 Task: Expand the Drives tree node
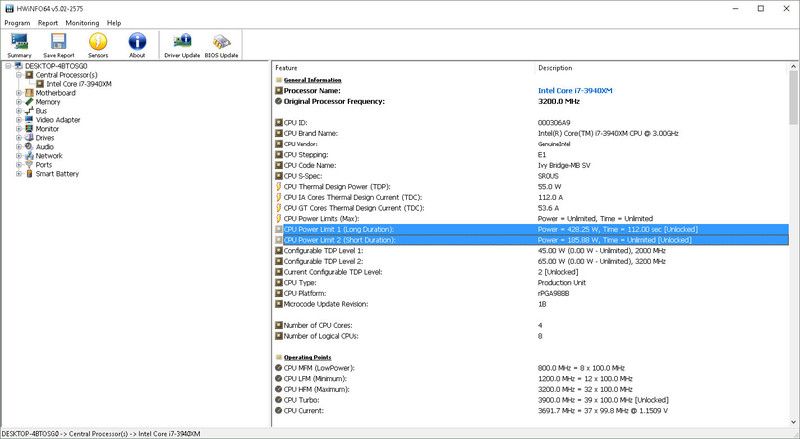[19, 138]
